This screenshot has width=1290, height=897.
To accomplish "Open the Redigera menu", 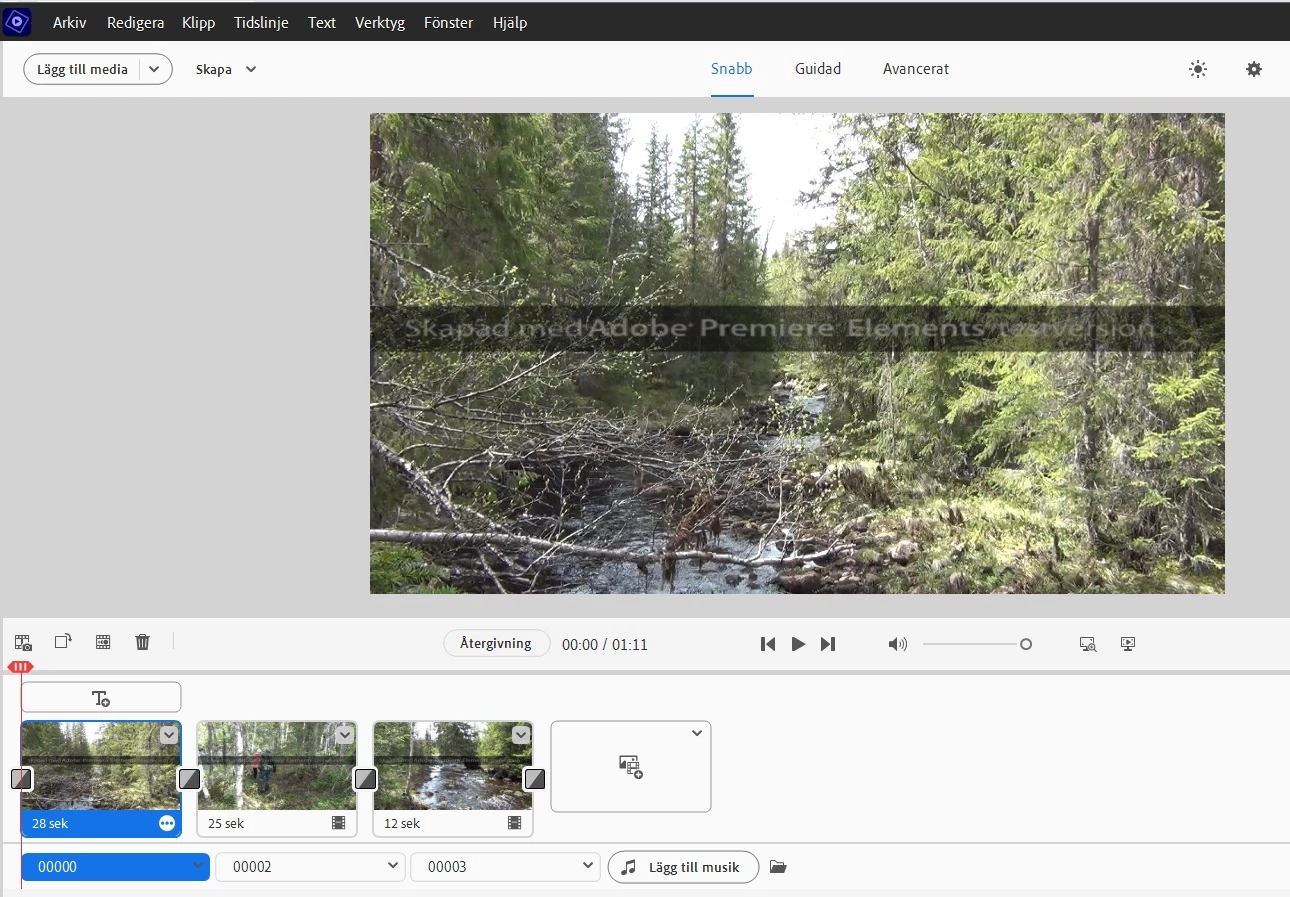I will point(135,22).
